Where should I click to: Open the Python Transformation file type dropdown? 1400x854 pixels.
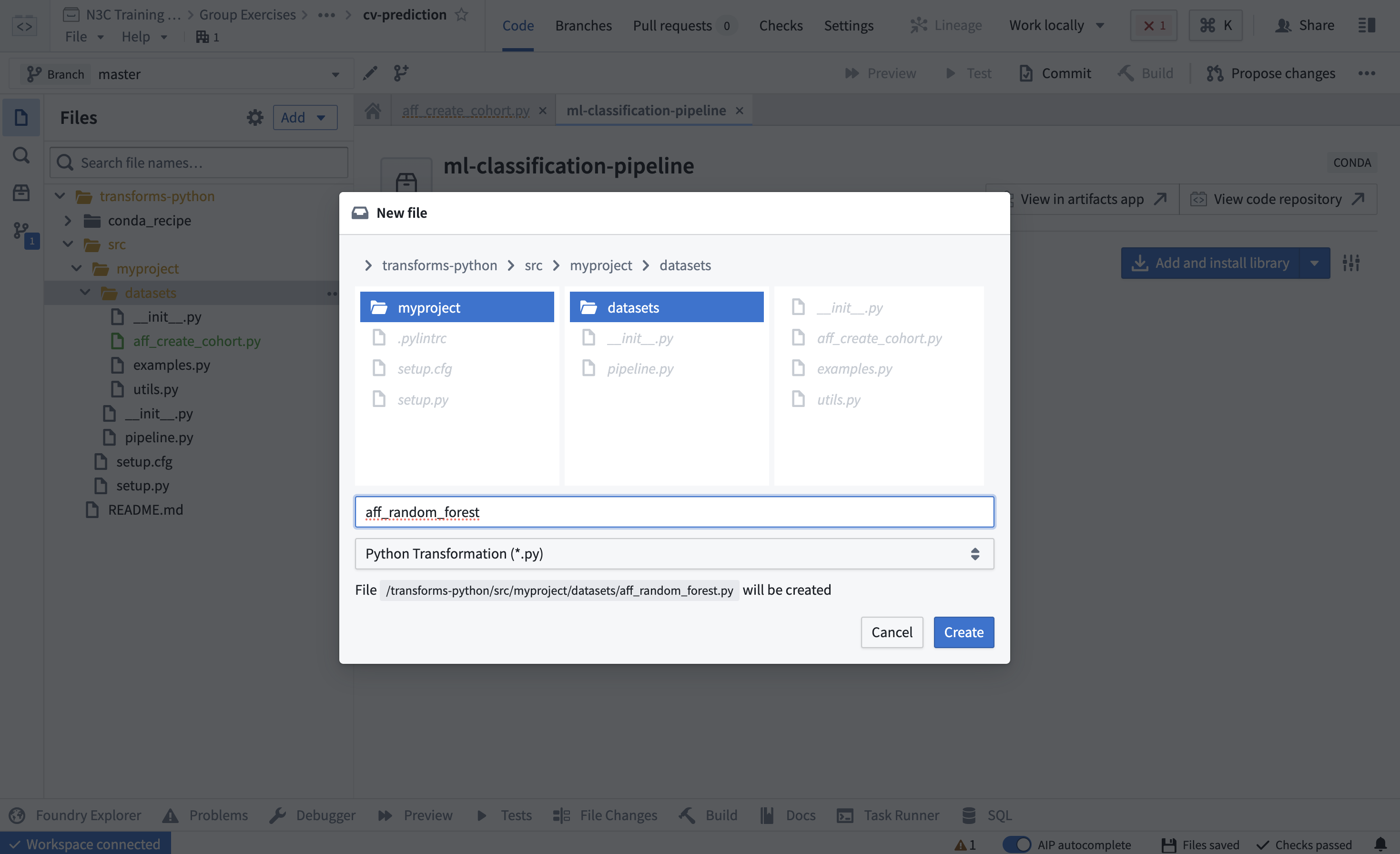click(674, 554)
